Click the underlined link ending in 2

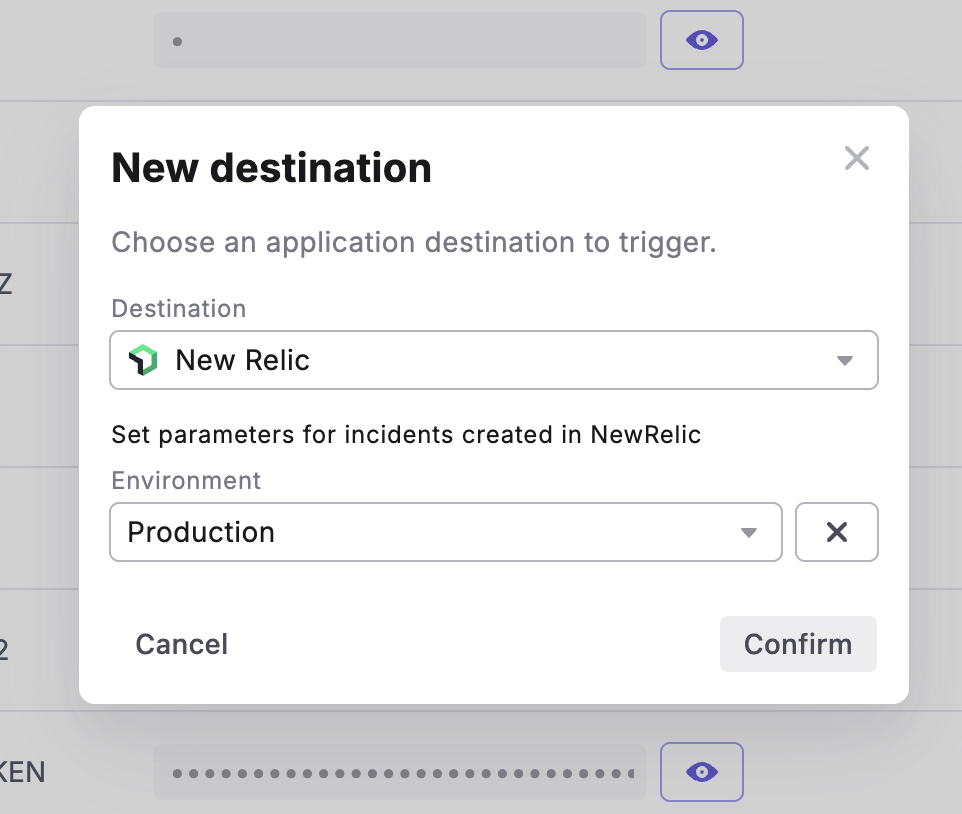(4, 650)
